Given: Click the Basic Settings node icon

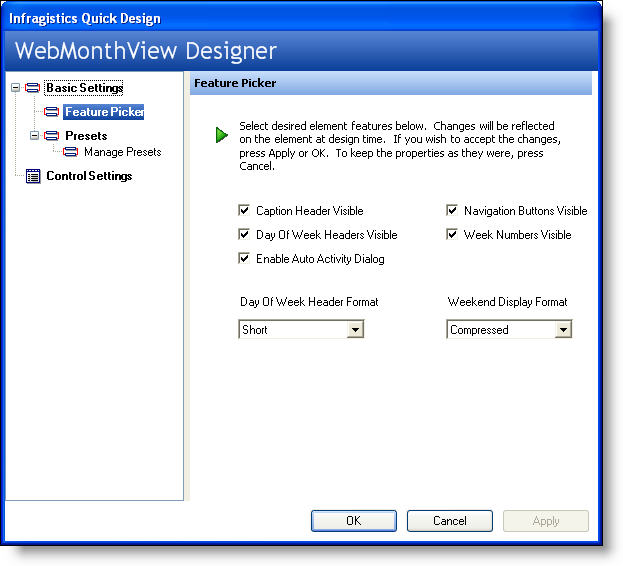Looking at the screenshot, I should [33, 88].
